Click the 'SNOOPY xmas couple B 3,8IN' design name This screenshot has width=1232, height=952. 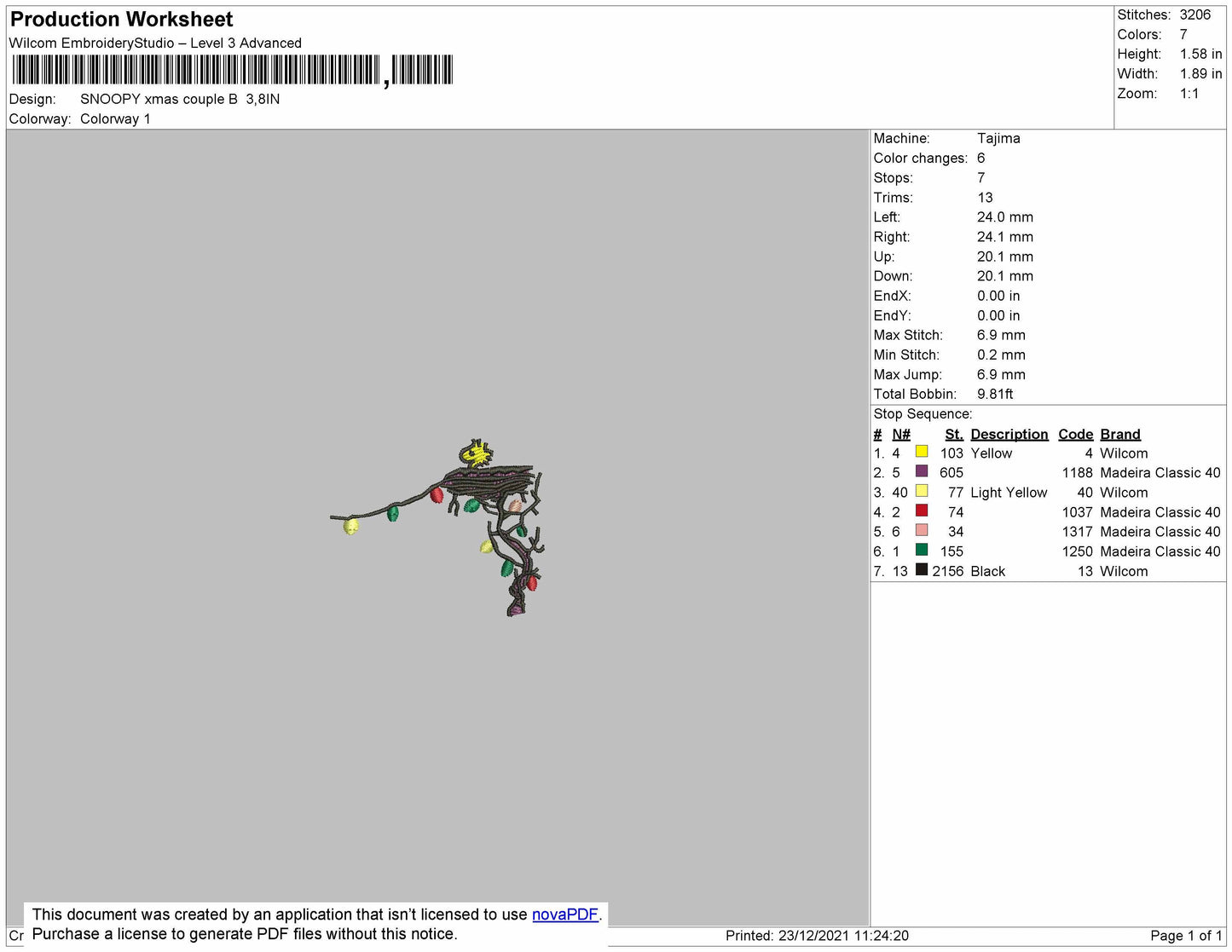[180, 99]
